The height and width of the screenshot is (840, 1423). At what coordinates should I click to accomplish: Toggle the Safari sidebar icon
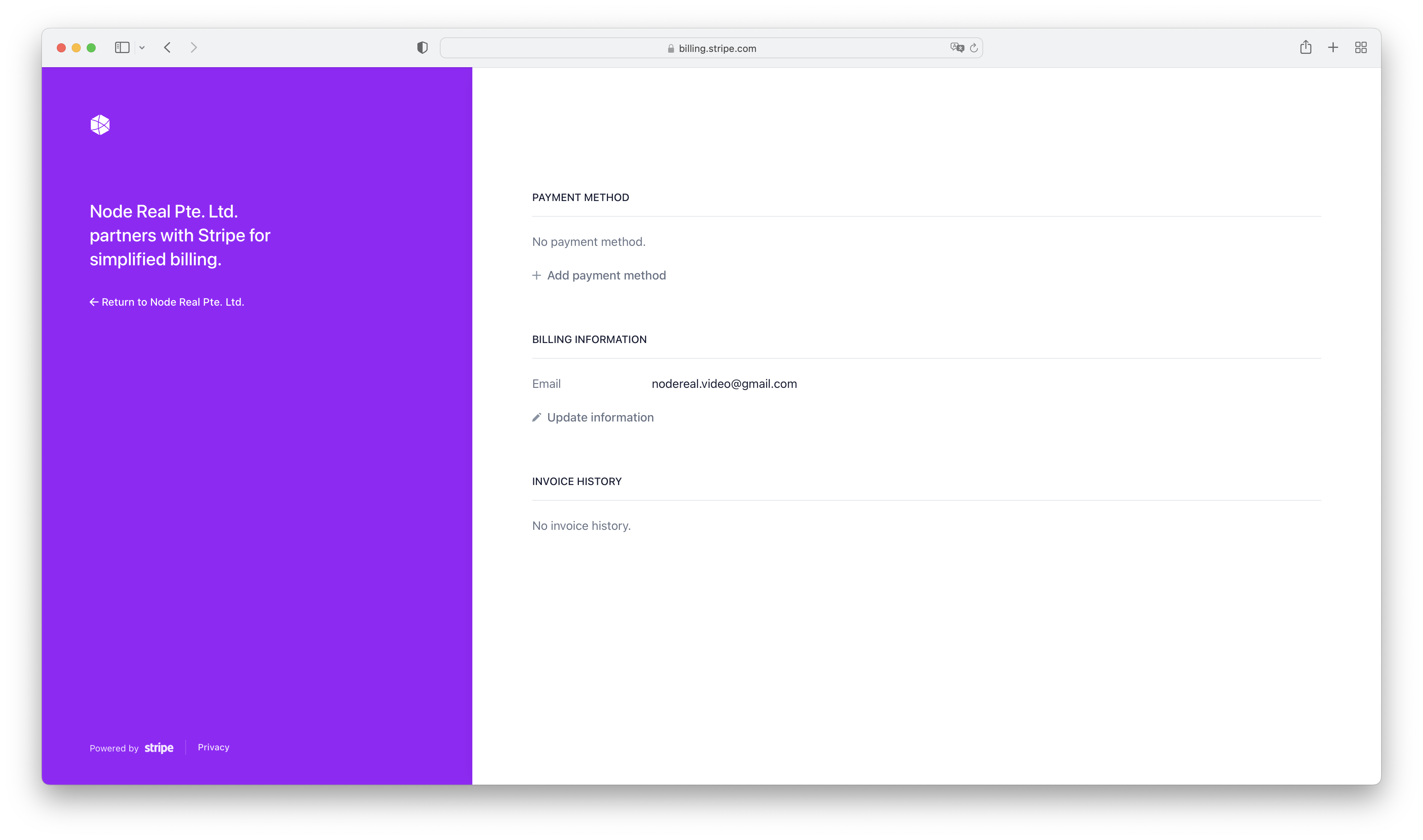pos(122,47)
